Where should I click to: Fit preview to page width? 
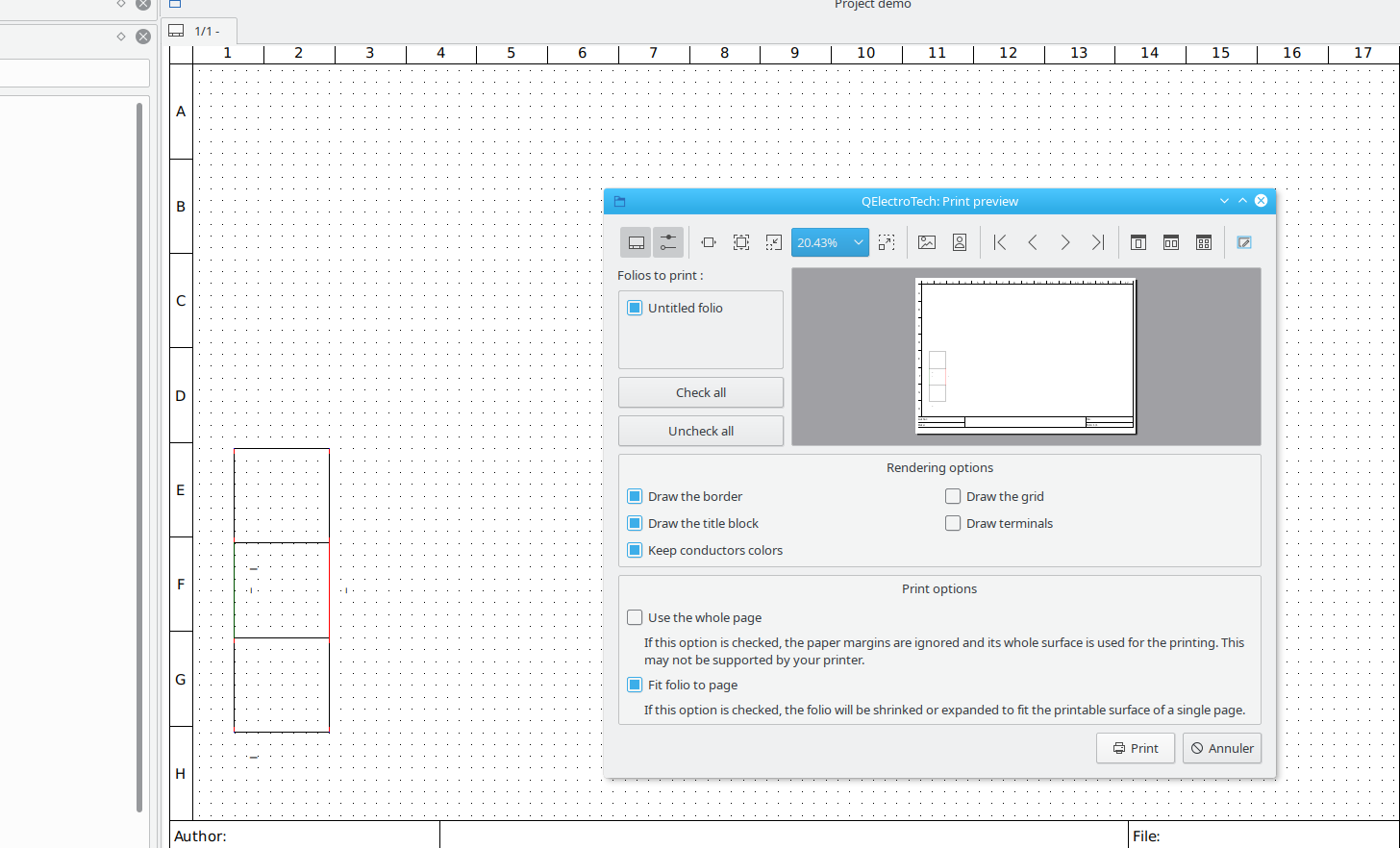[x=709, y=242]
